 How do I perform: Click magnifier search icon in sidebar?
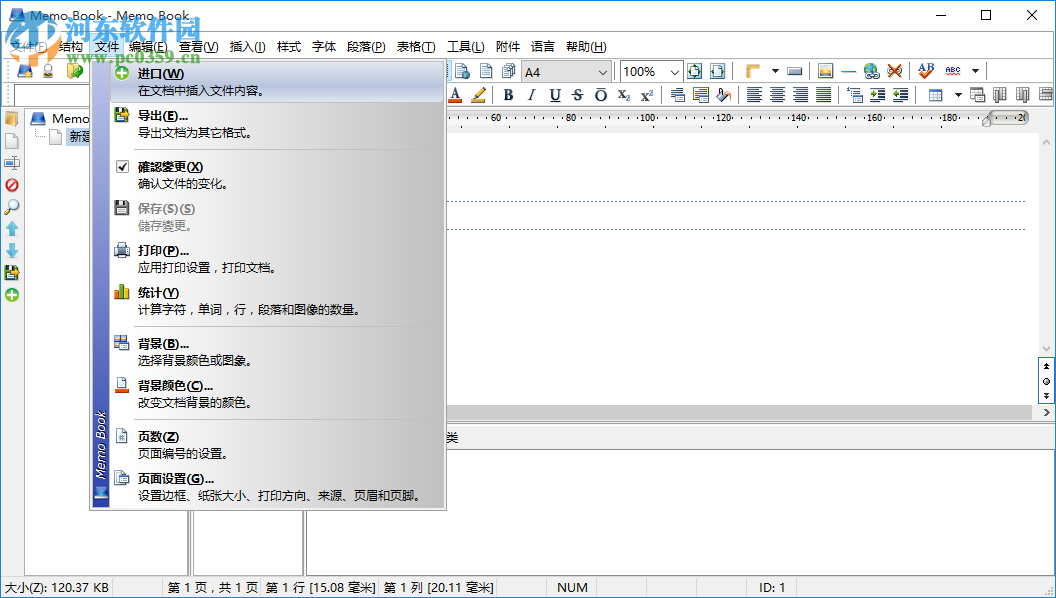[12, 207]
